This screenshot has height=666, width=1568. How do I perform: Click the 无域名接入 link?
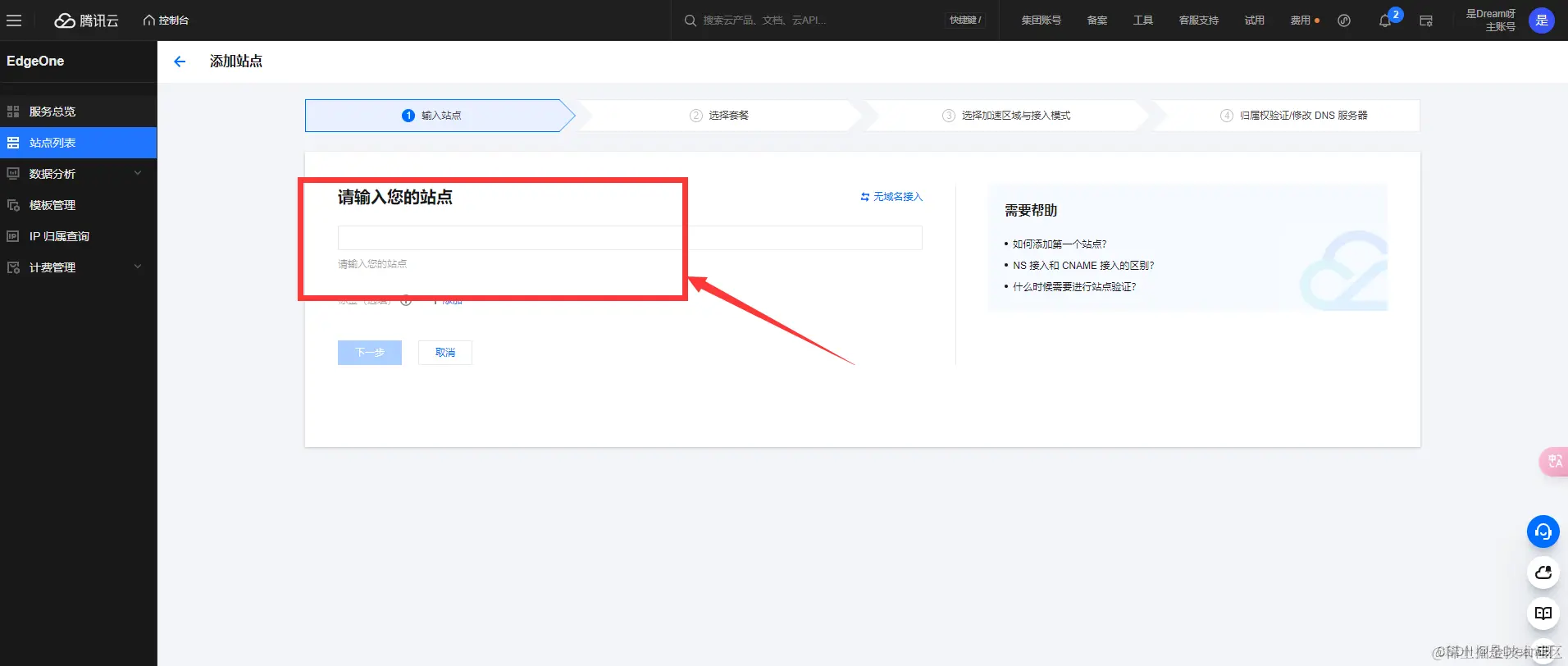pyautogui.click(x=891, y=197)
